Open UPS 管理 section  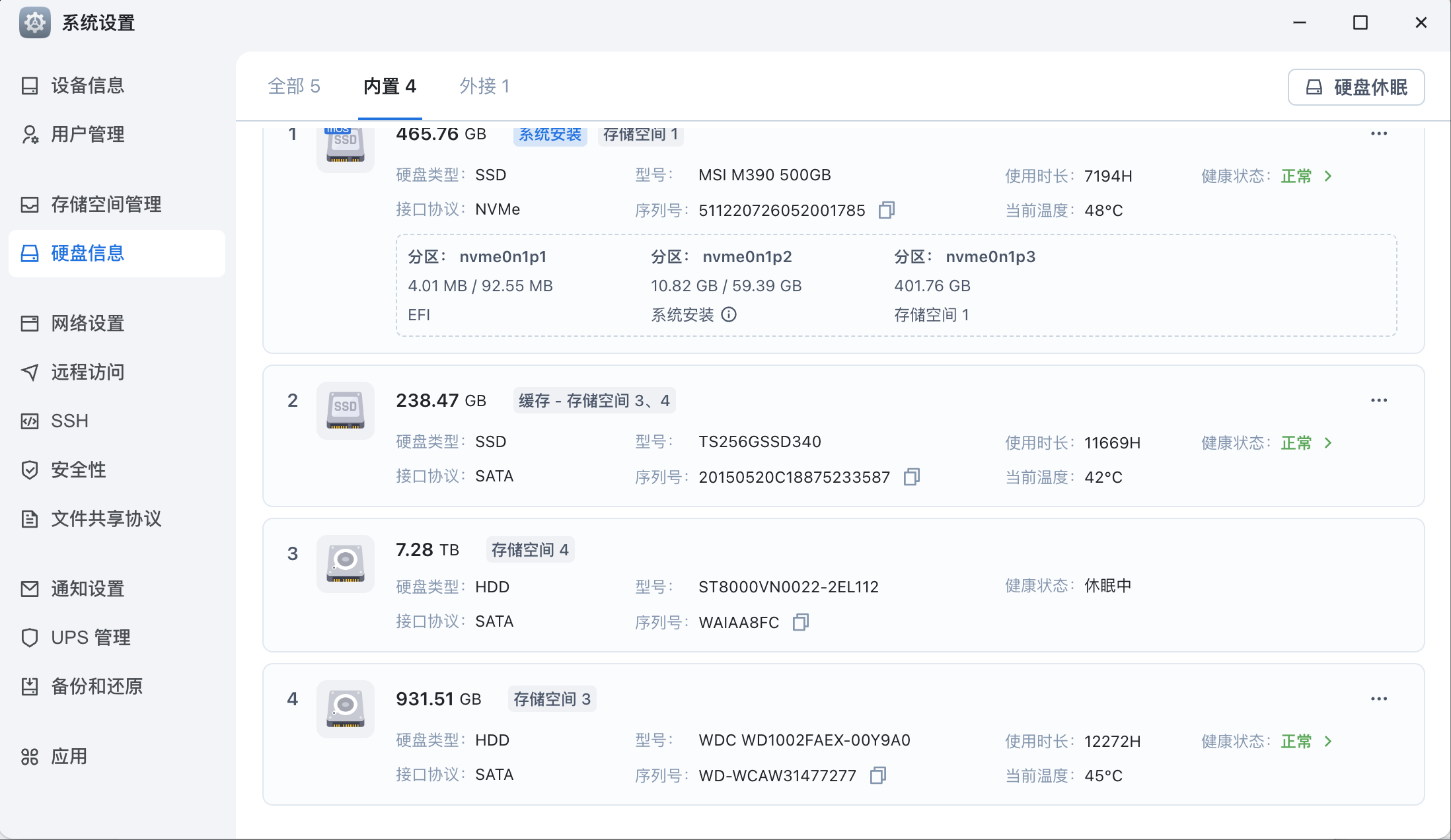[x=91, y=638]
